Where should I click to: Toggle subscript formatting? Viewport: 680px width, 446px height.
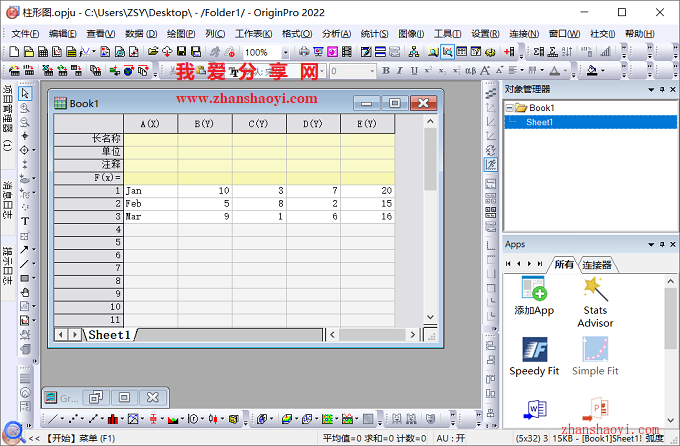(442, 70)
